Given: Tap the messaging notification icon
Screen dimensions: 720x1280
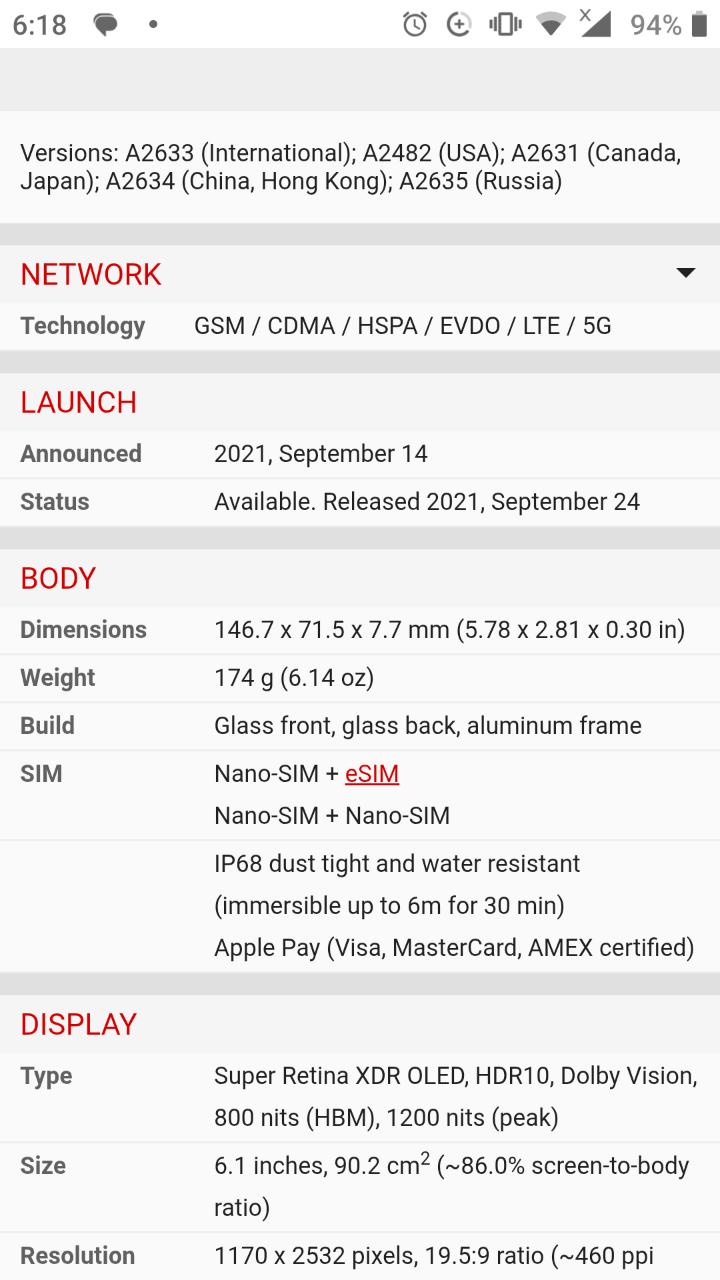Looking at the screenshot, I should point(106,25).
